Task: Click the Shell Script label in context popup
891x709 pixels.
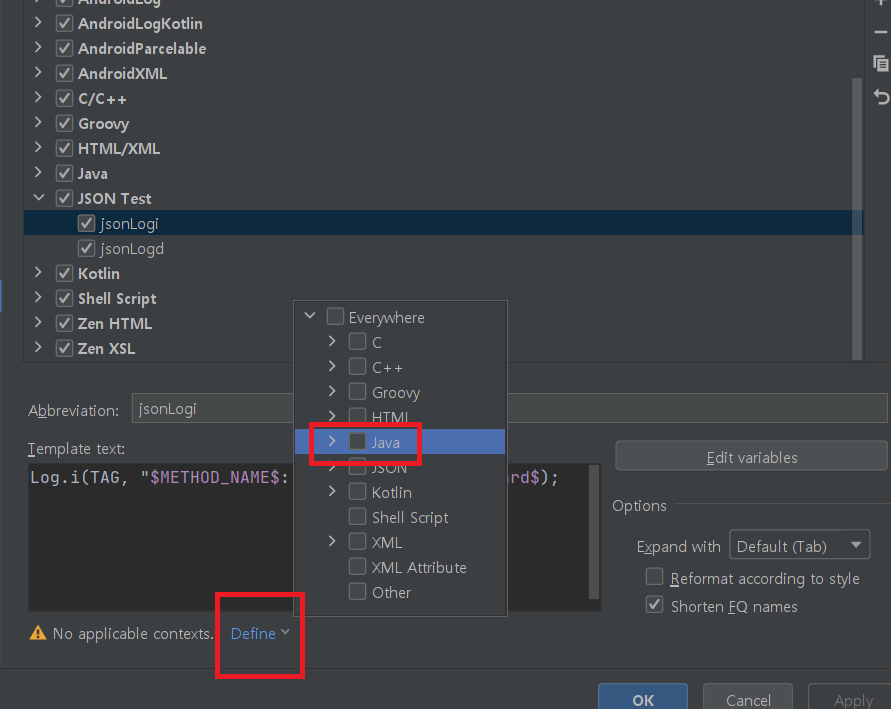Action: 410,518
